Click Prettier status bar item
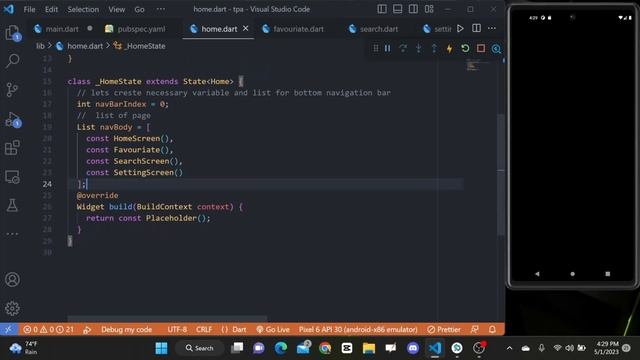 click(444, 329)
